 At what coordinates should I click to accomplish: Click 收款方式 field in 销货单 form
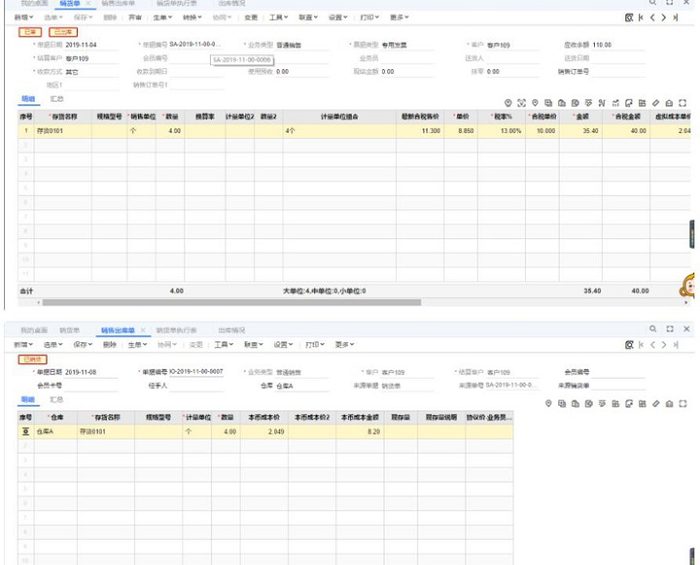click(x=92, y=72)
